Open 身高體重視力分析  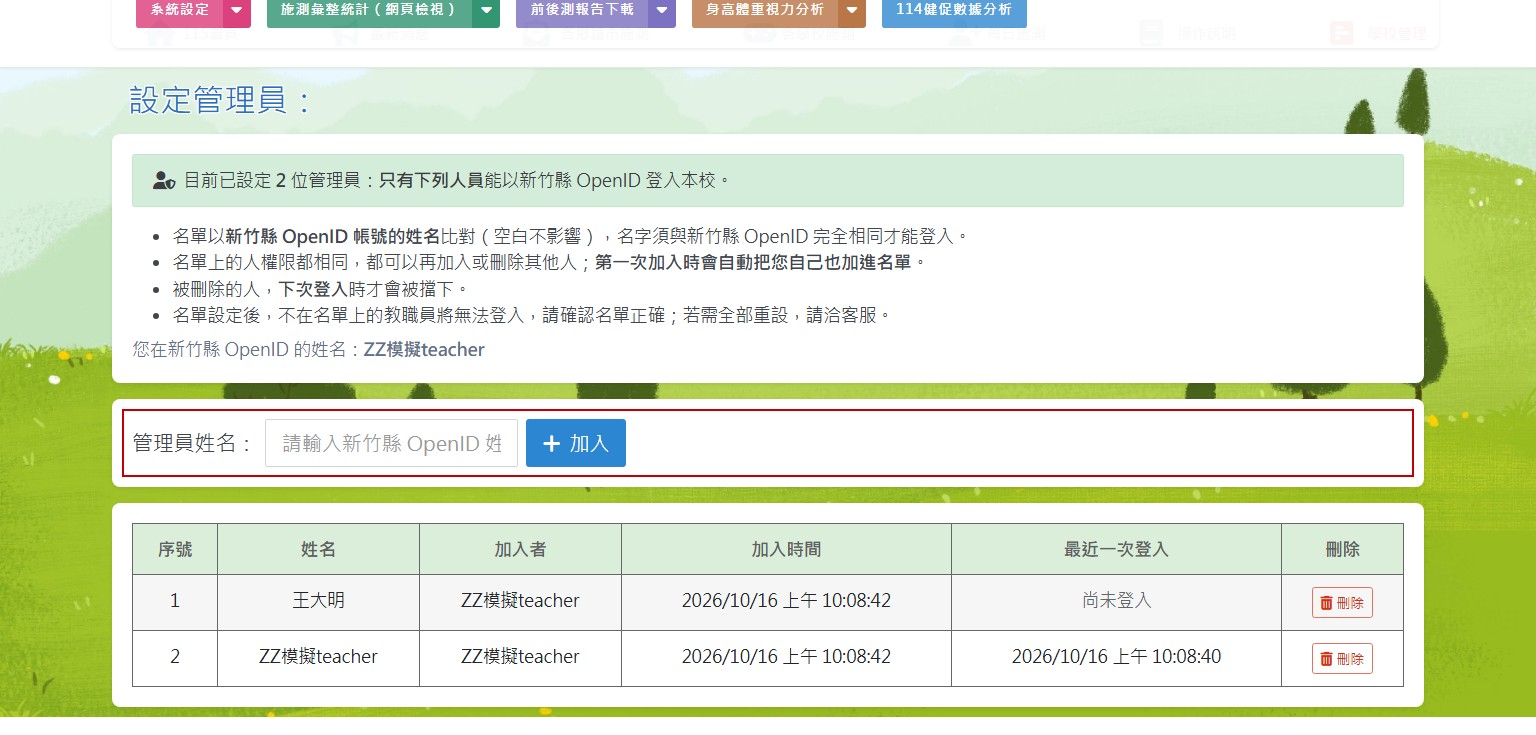pos(765,11)
